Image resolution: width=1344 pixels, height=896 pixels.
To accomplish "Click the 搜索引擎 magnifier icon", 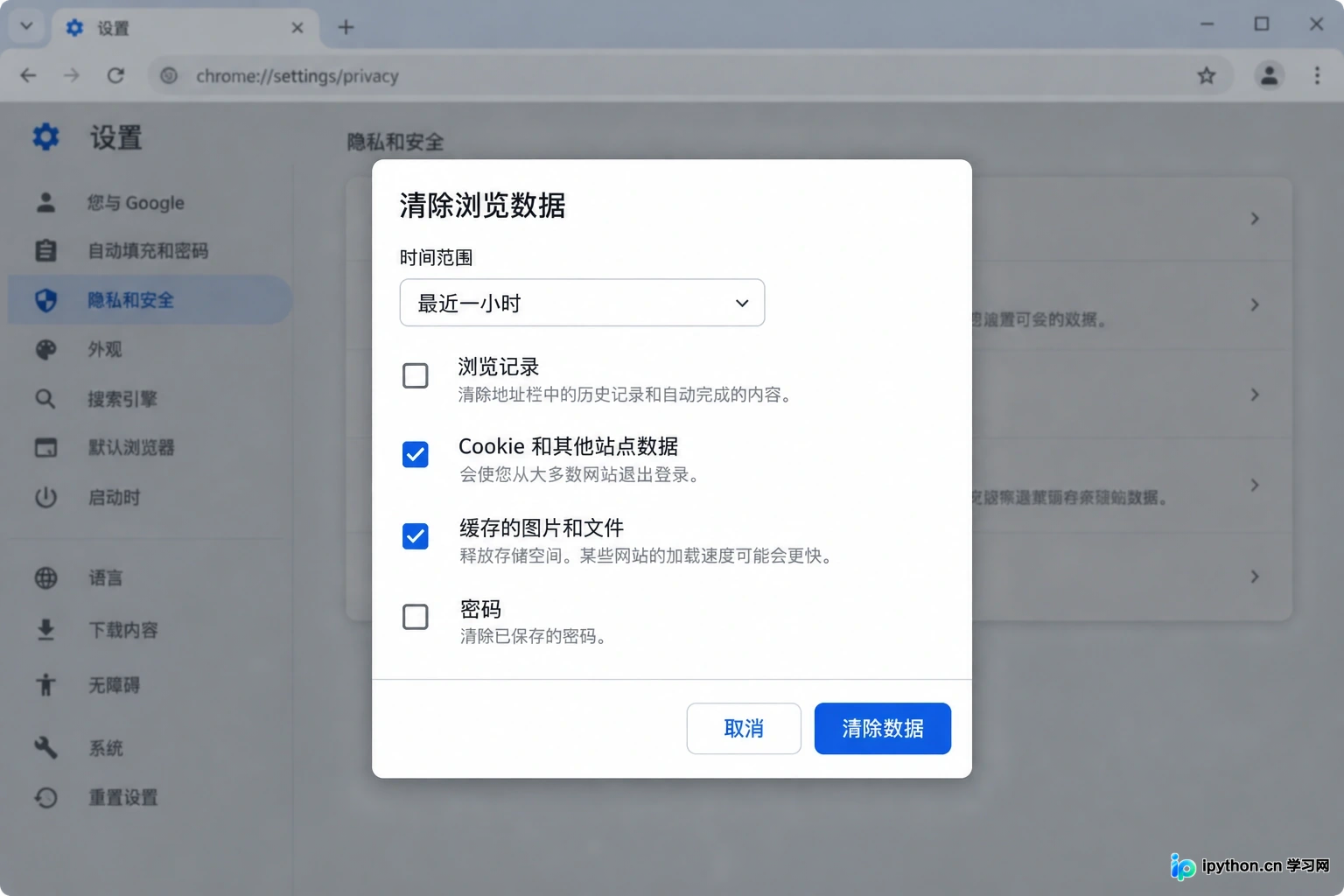I will [45, 399].
